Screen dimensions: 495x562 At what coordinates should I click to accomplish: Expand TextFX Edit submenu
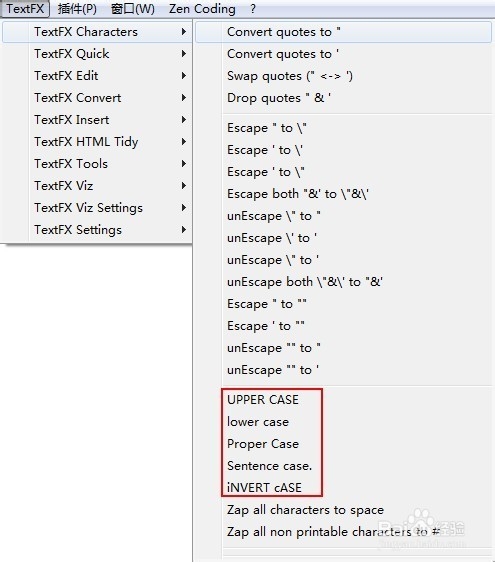97,76
